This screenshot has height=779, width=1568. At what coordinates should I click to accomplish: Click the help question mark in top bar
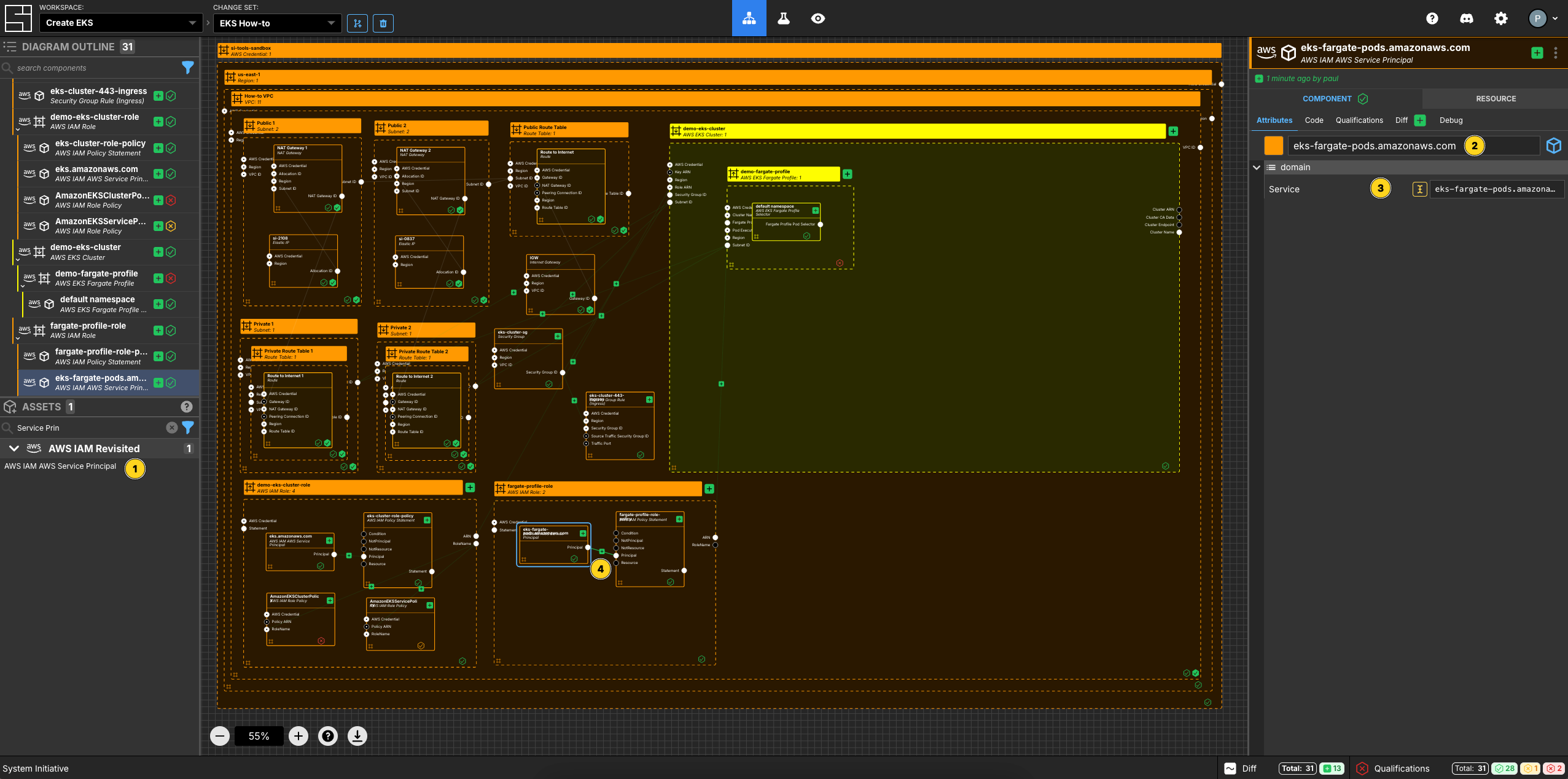1432,18
